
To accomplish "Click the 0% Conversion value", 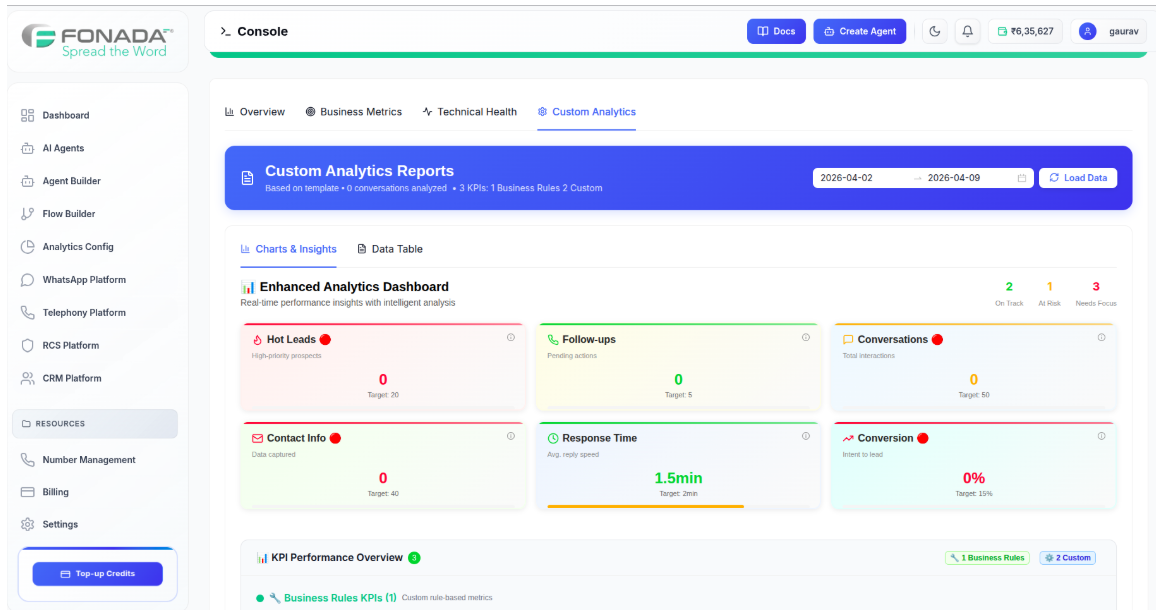I will pyautogui.click(x=974, y=478).
